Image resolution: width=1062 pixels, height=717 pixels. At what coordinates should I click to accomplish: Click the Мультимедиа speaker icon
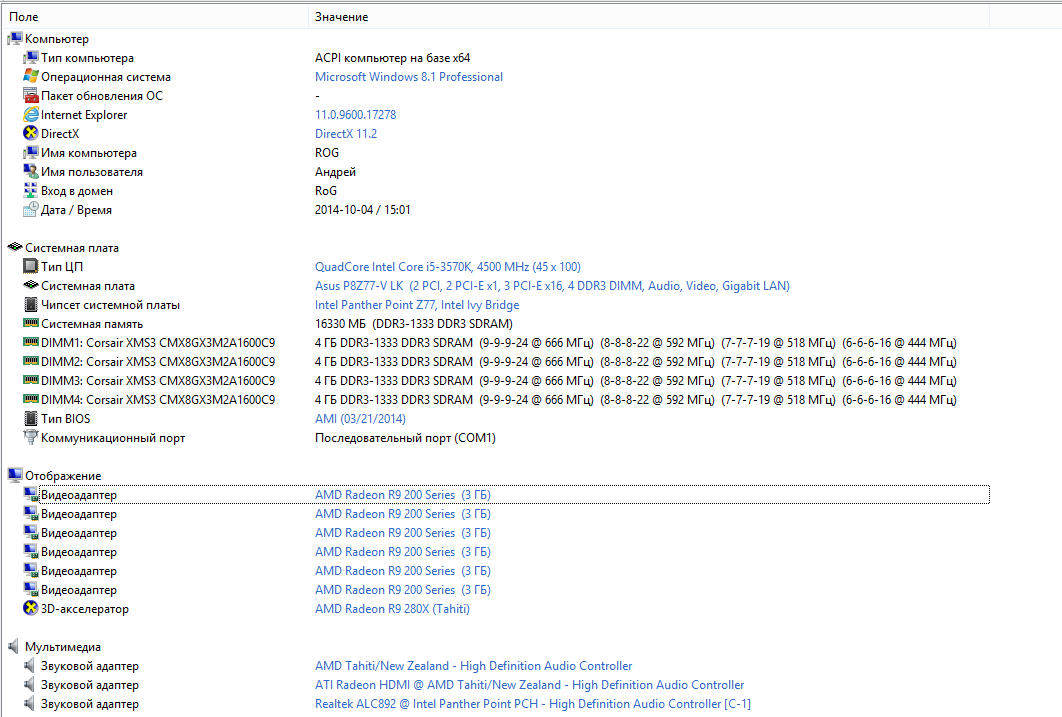(x=15, y=646)
